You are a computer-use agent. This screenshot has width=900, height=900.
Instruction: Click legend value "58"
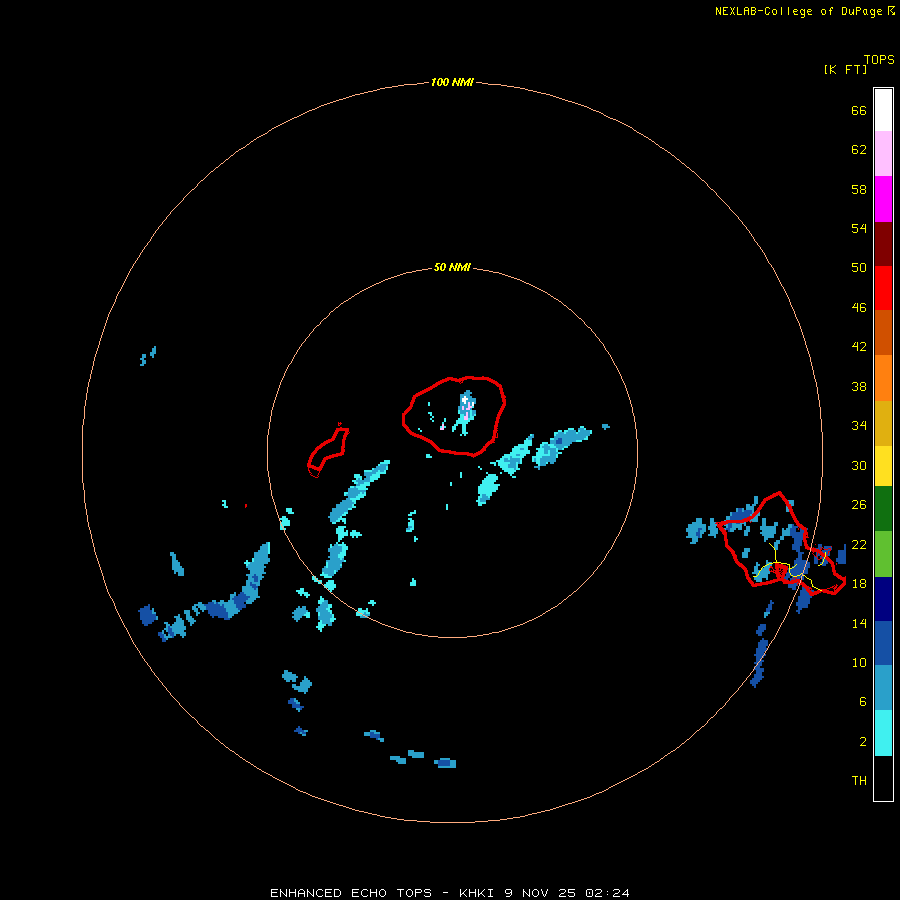(859, 189)
